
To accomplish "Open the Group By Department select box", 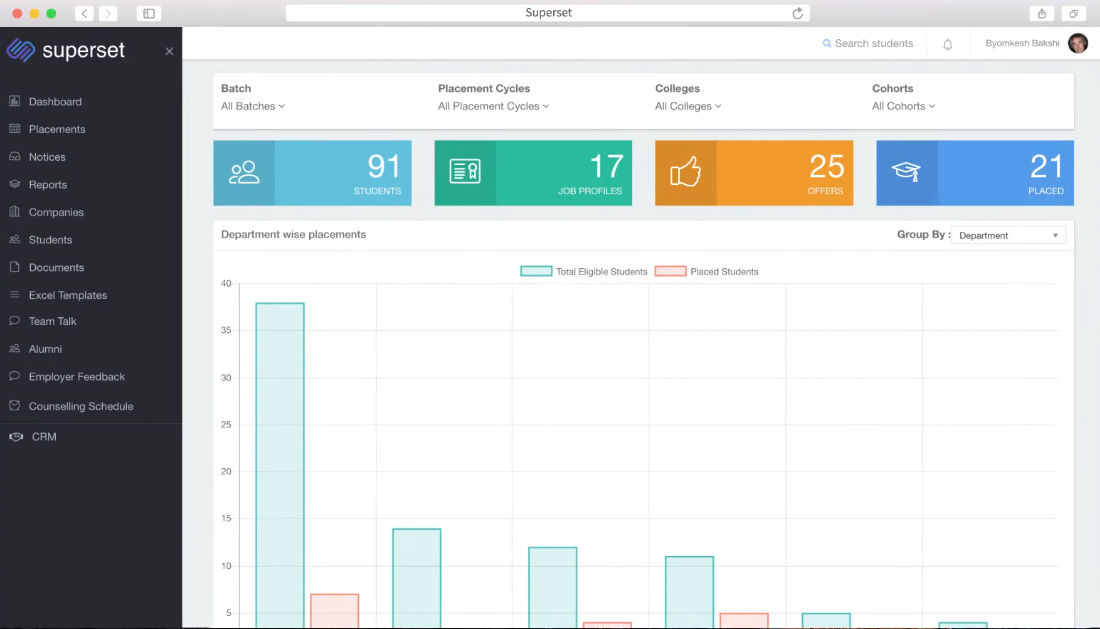I will (1008, 235).
